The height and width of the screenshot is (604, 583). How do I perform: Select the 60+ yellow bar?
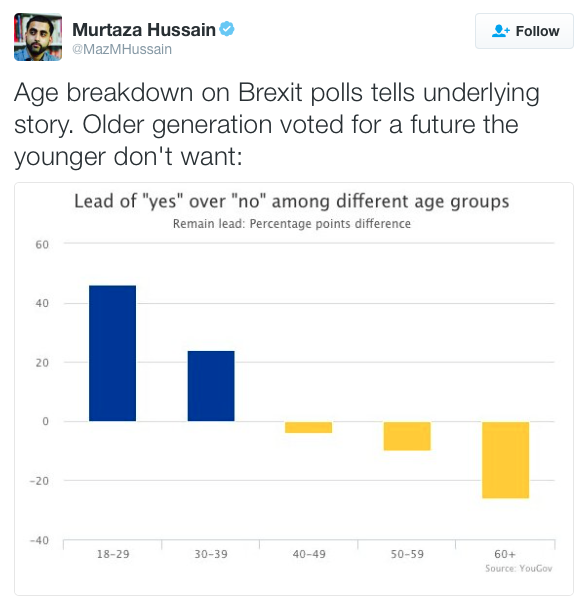[506, 460]
